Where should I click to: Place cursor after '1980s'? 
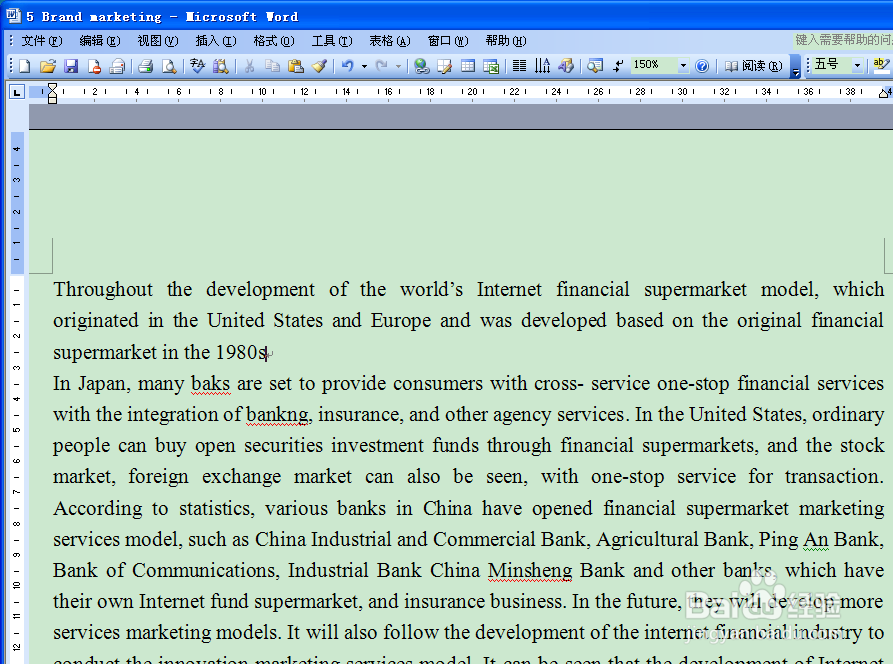tap(267, 353)
